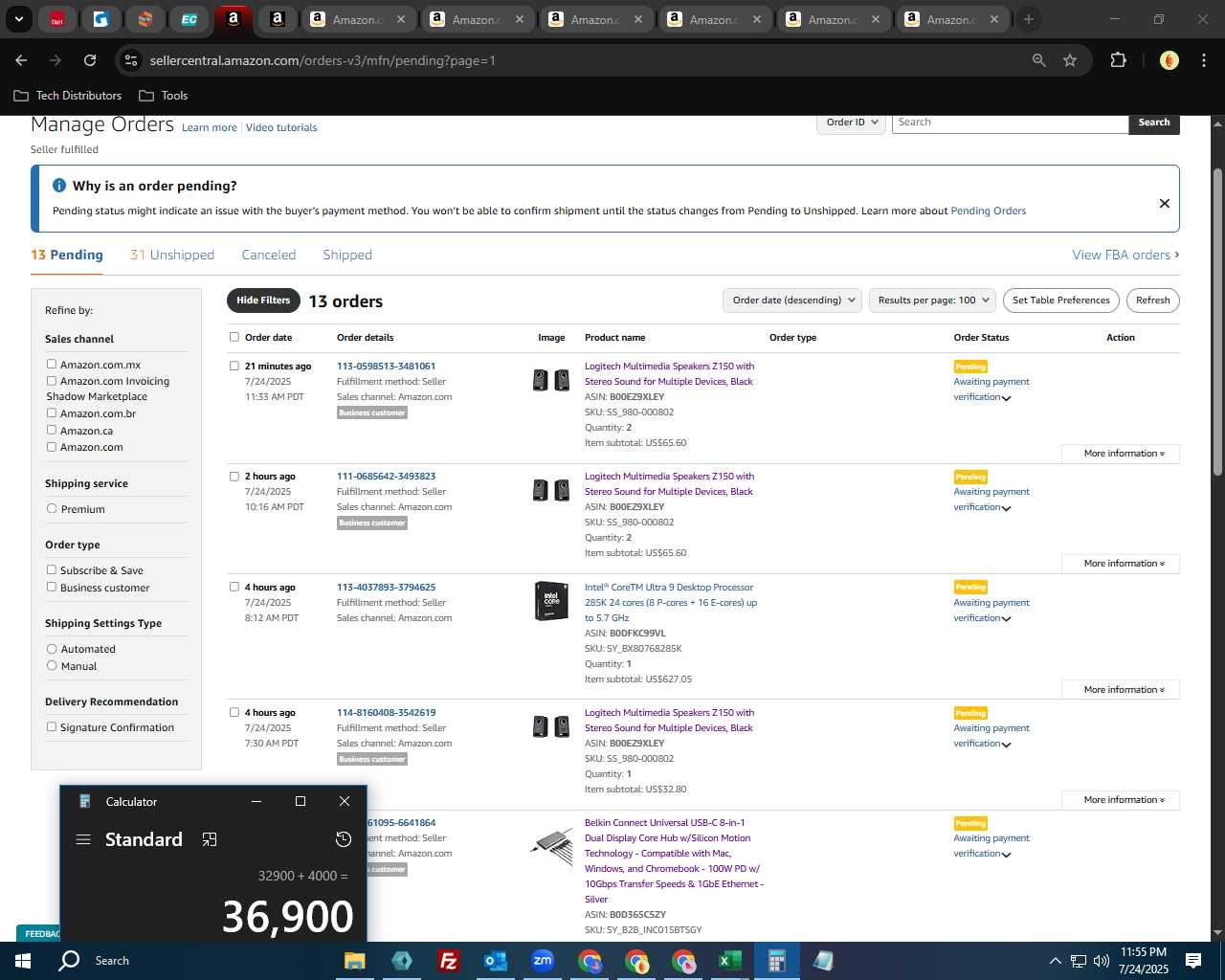Screen dimensions: 1225x980
Task: Open a new browser tab with plus
Action: [x=1029, y=19]
